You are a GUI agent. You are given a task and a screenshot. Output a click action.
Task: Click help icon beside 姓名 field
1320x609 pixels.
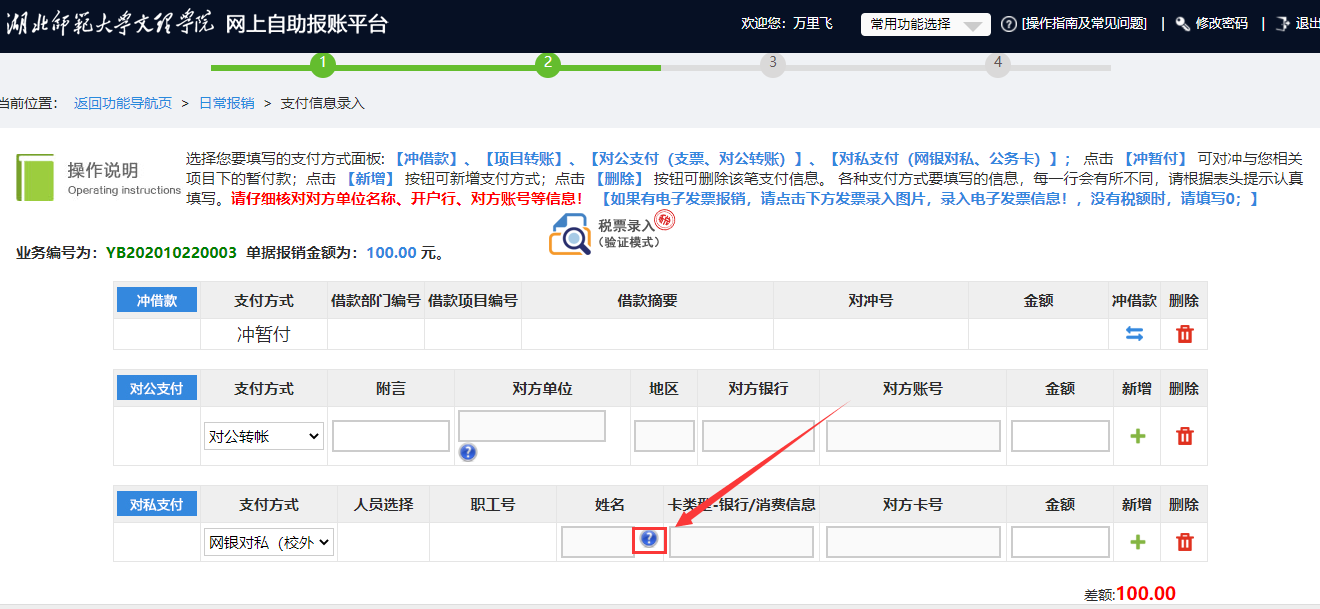(x=649, y=539)
